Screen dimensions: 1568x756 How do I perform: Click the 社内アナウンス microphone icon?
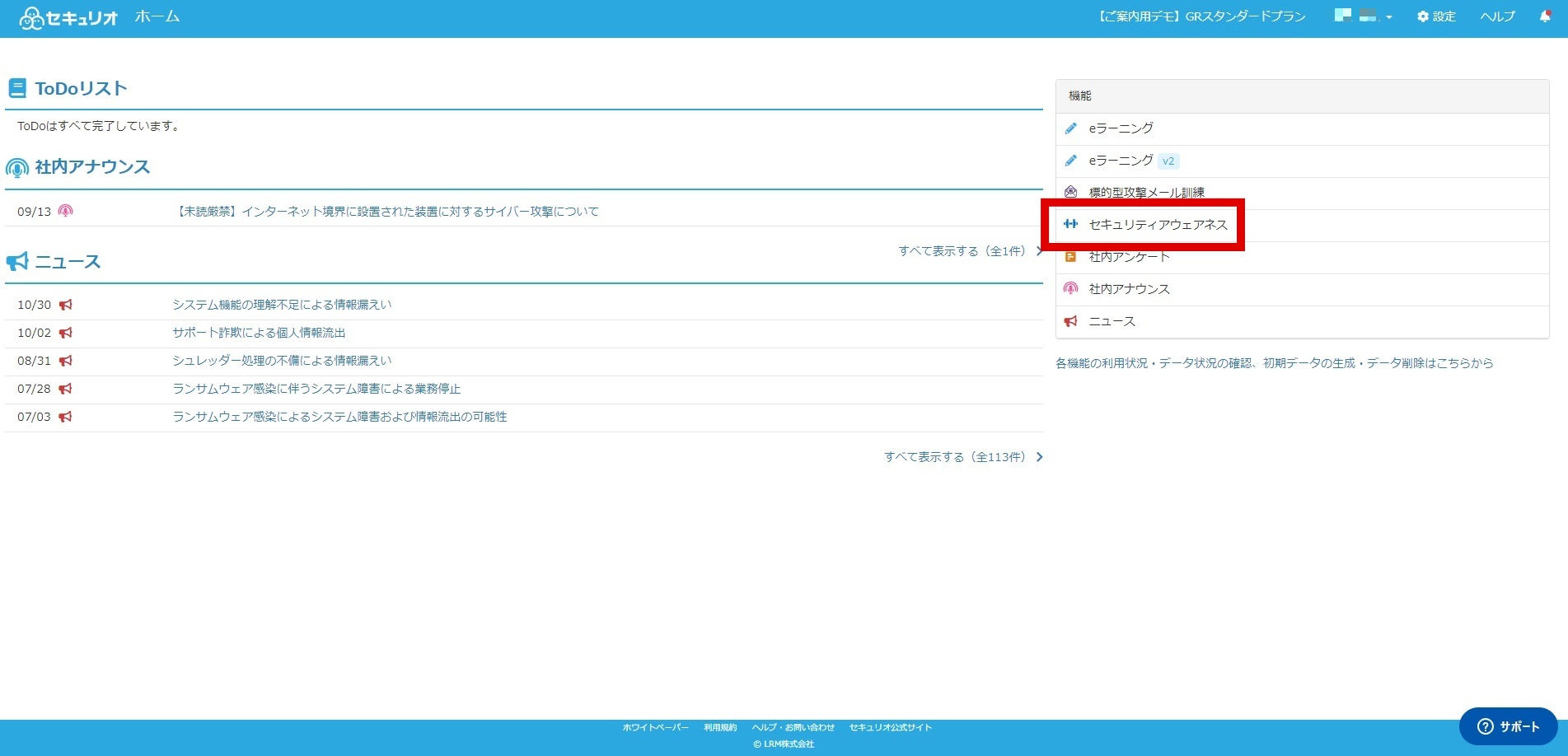pos(1070,289)
